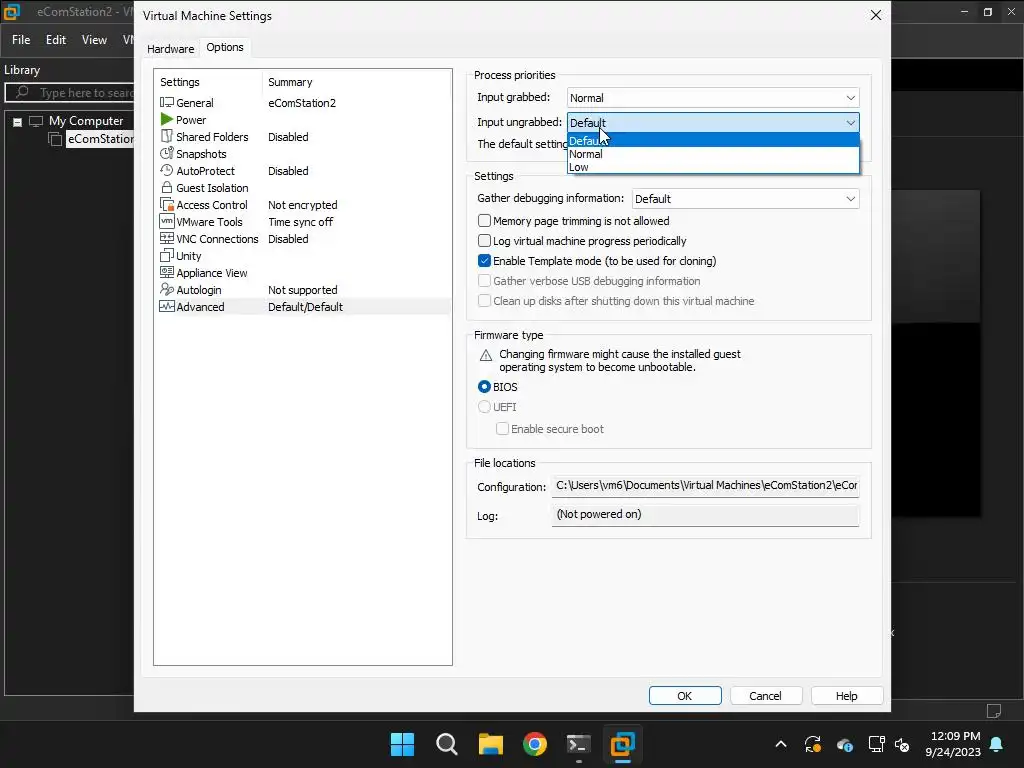Image resolution: width=1024 pixels, height=768 pixels.
Task: Click "Default/Default" summary text
Action: 305,307
